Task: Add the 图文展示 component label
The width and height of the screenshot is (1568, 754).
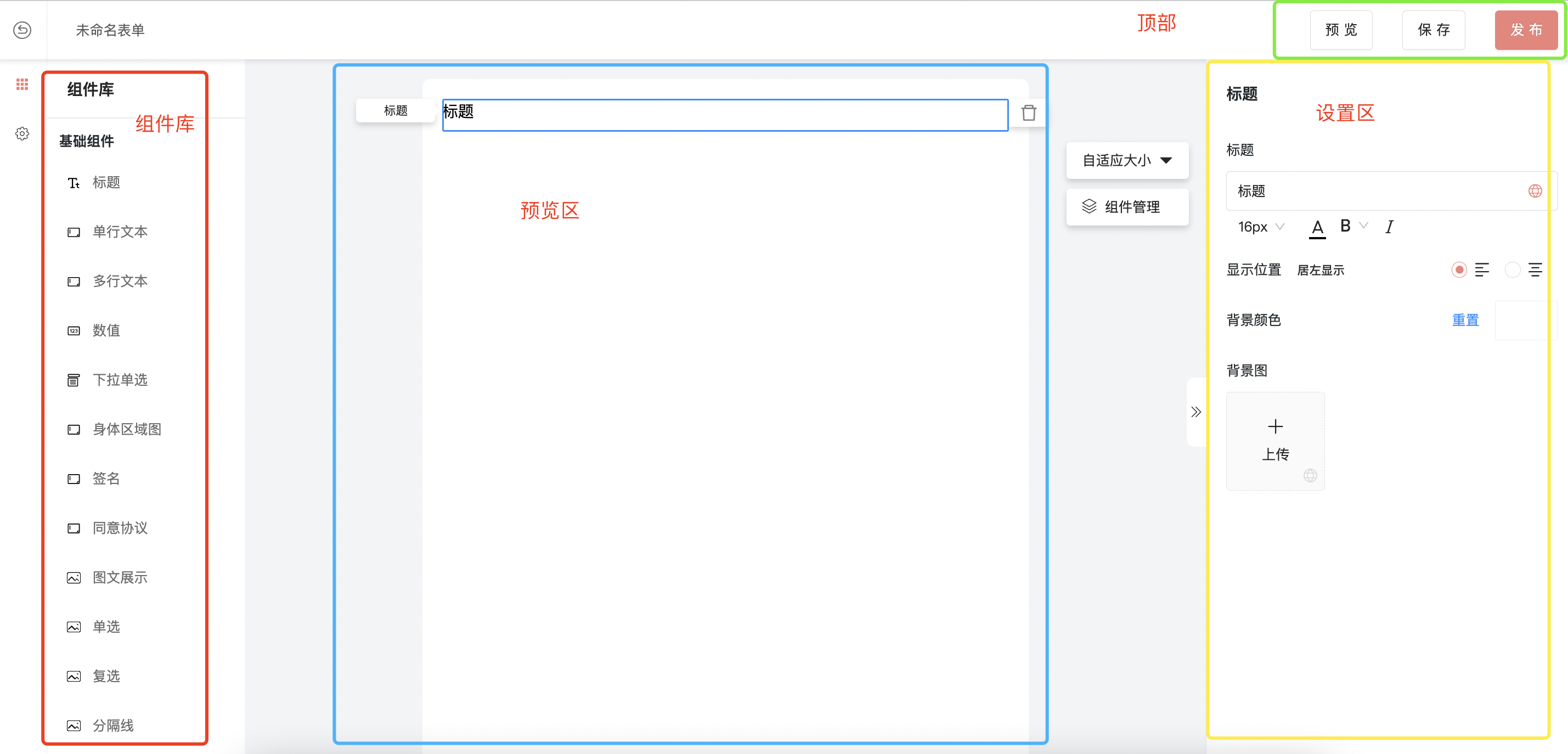Action: point(120,577)
